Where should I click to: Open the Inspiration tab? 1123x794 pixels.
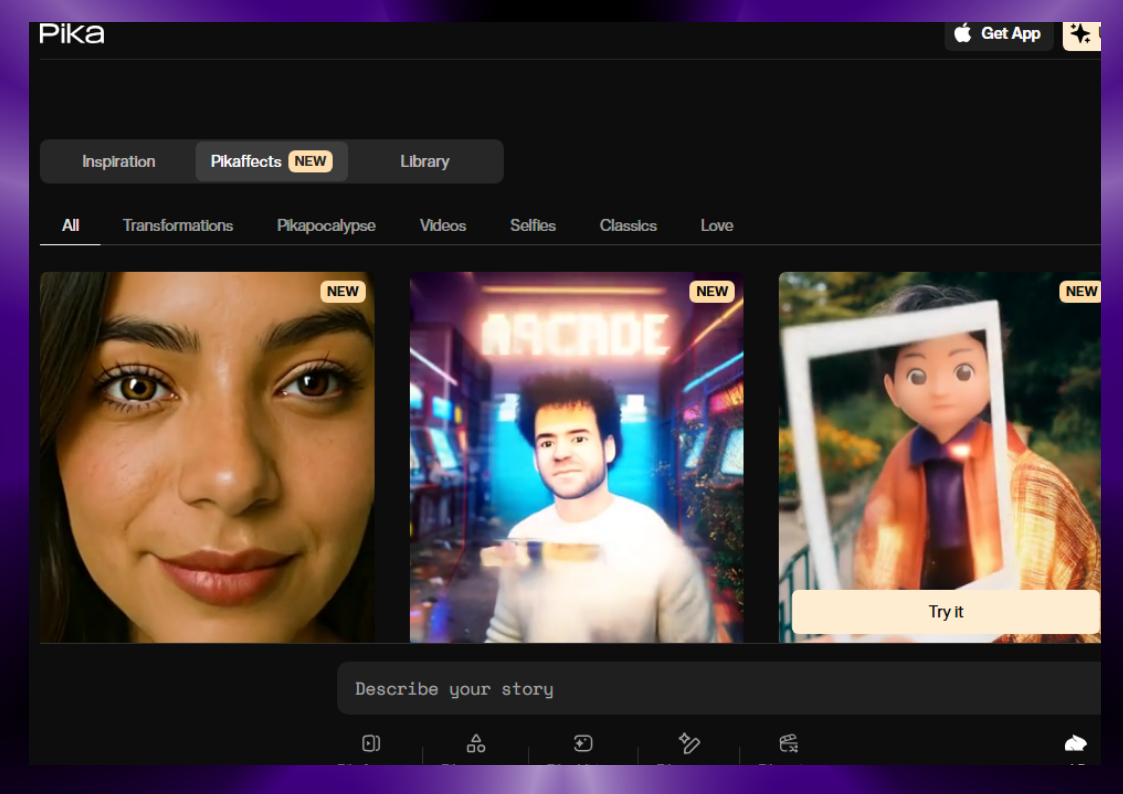(x=118, y=161)
